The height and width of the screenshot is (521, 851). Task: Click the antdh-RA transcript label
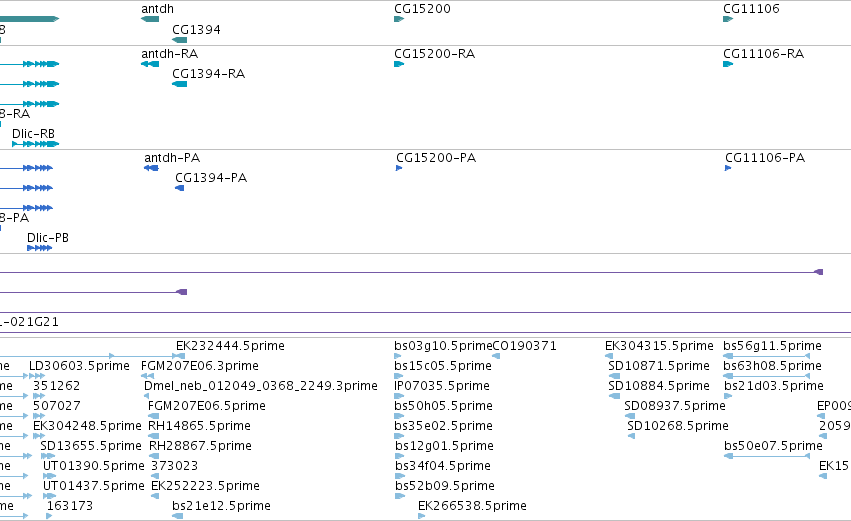pos(170,54)
